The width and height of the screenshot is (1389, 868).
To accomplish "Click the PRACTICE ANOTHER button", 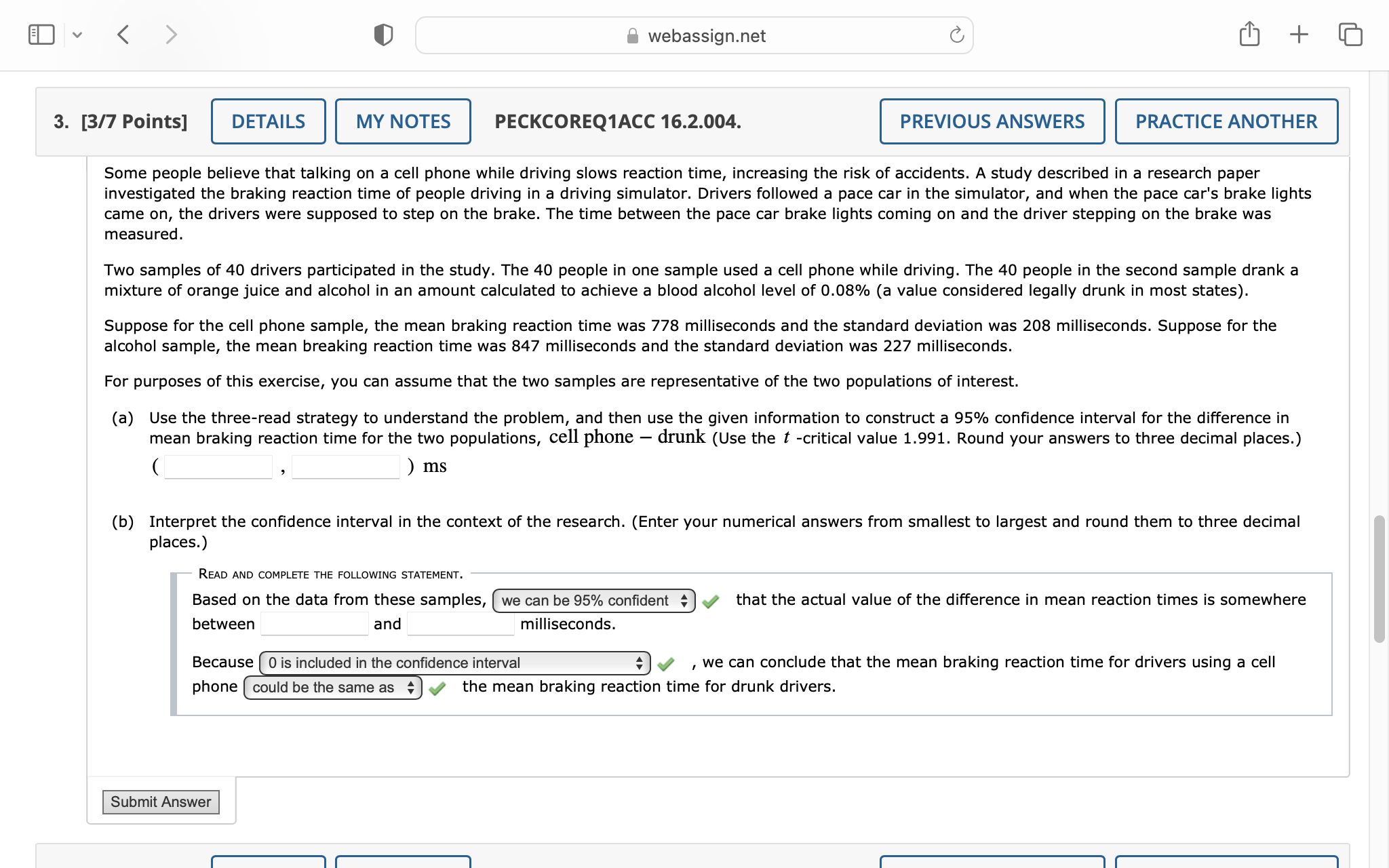I will 1224,120.
